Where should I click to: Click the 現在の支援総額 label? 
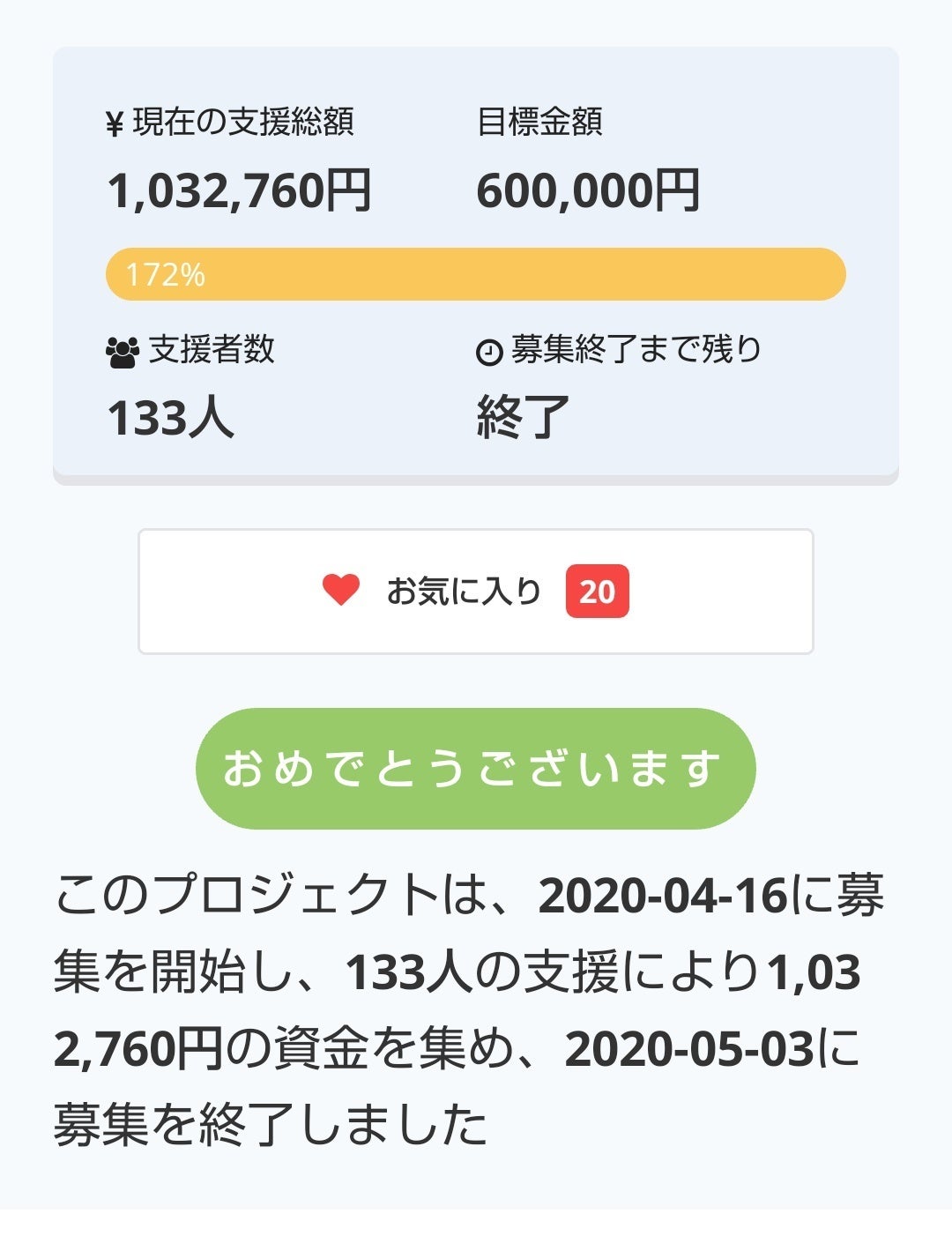tap(243, 122)
